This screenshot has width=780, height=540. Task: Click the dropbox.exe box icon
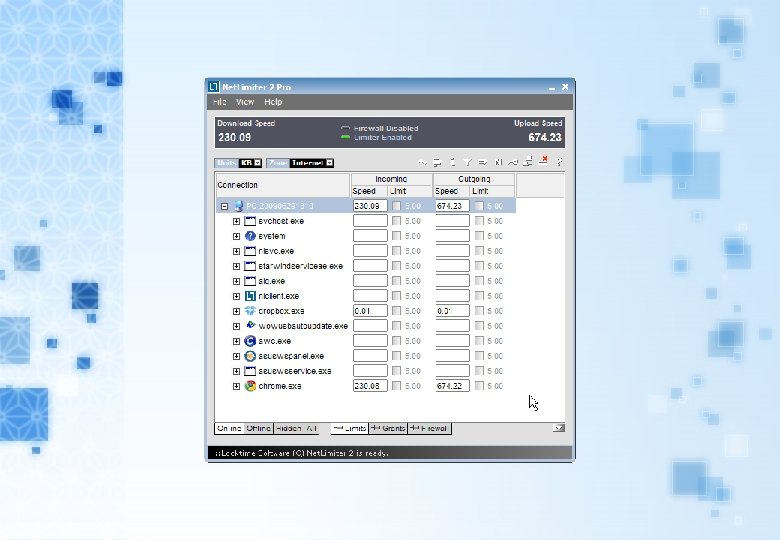click(250, 311)
